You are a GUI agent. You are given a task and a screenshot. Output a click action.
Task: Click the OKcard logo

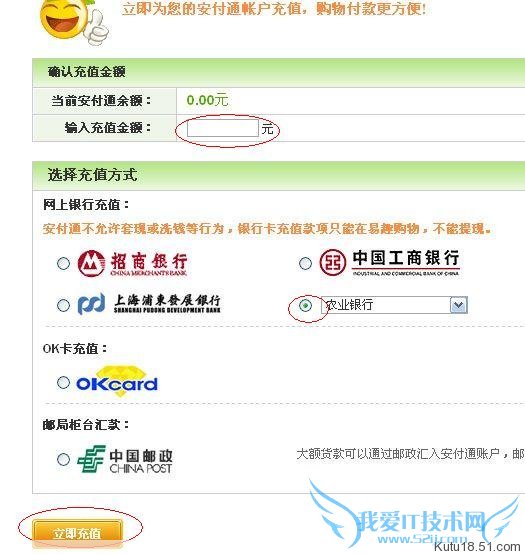click(x=117, y=382)
